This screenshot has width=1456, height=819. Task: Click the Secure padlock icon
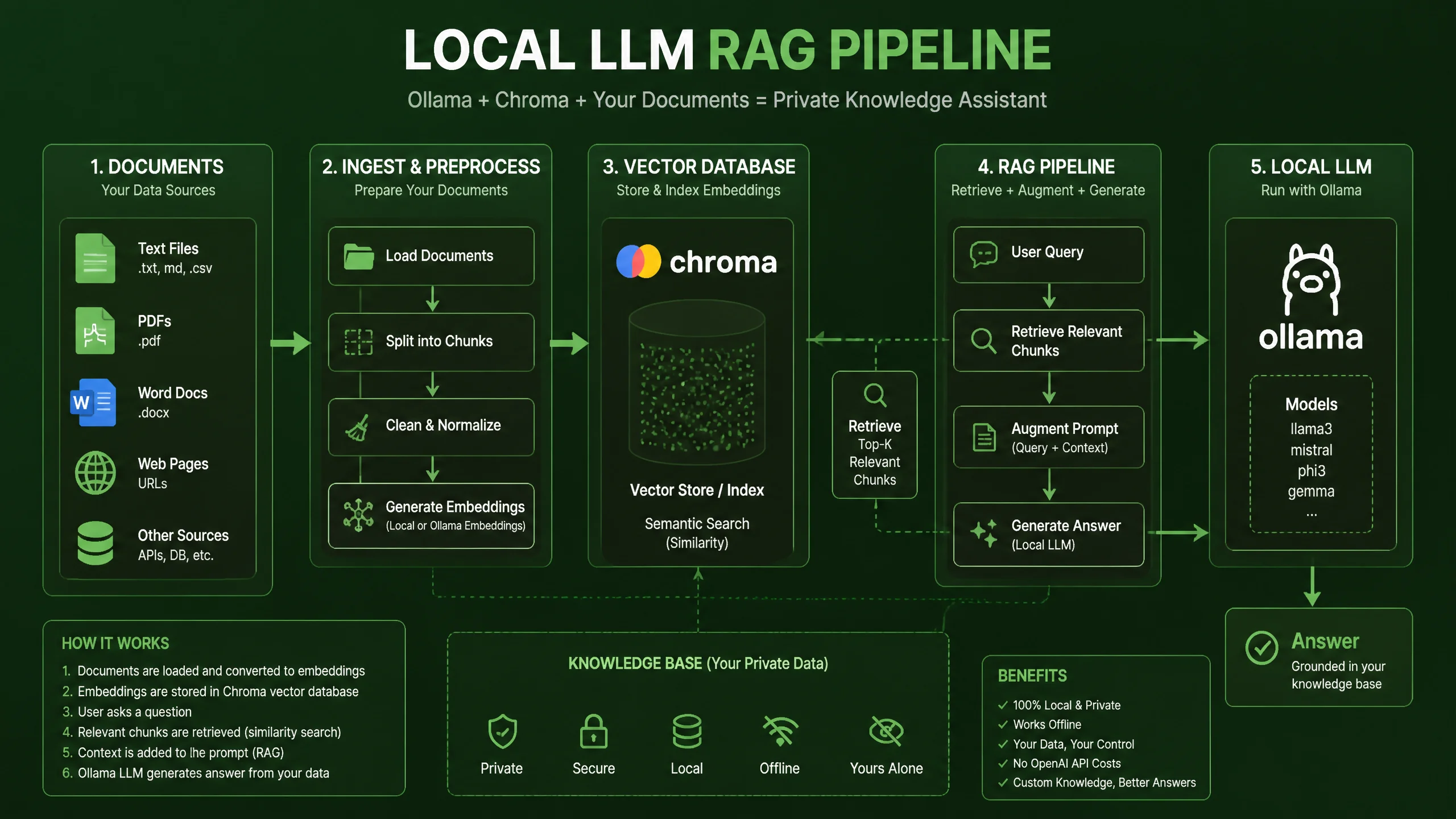point(593,731)
